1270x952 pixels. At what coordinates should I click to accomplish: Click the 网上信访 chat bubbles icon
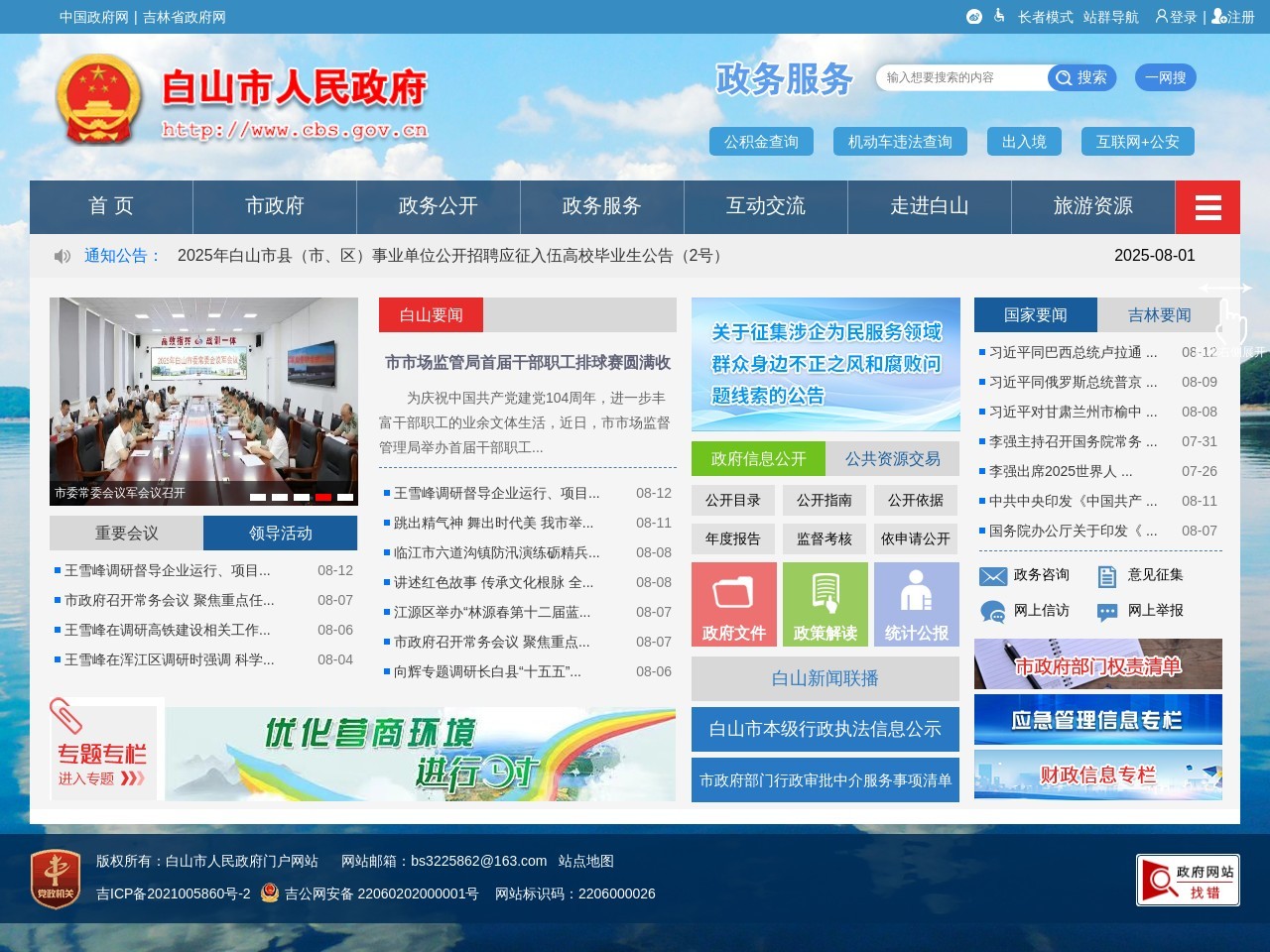pos(992,612)
